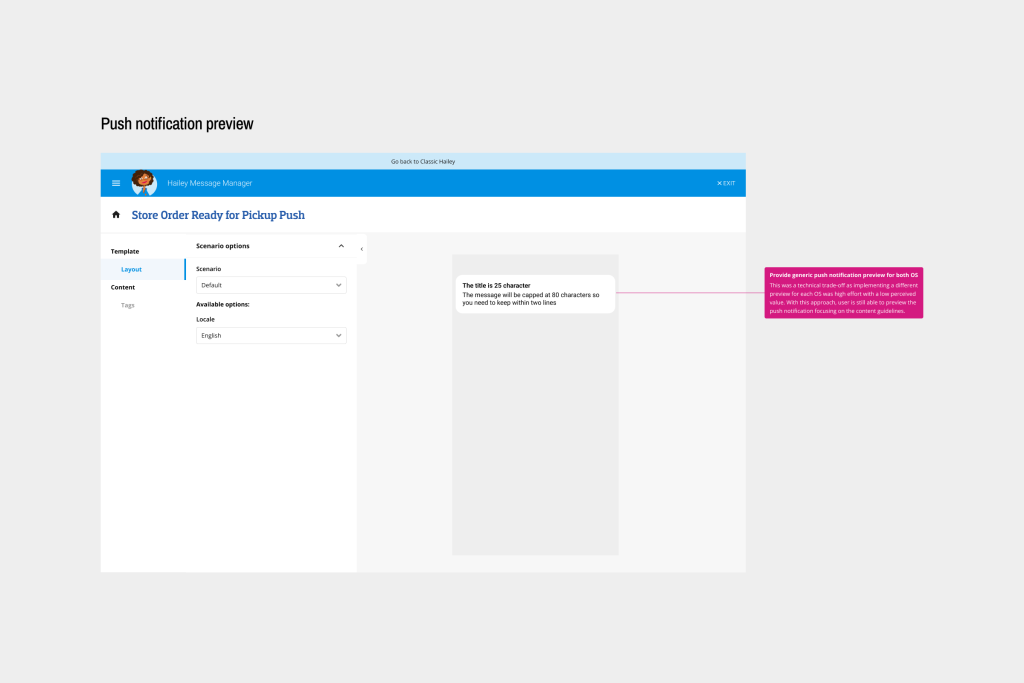Open the Locale dropdown showing English
The height and width of the screenshot is (683, 1024).
point(271,336)
